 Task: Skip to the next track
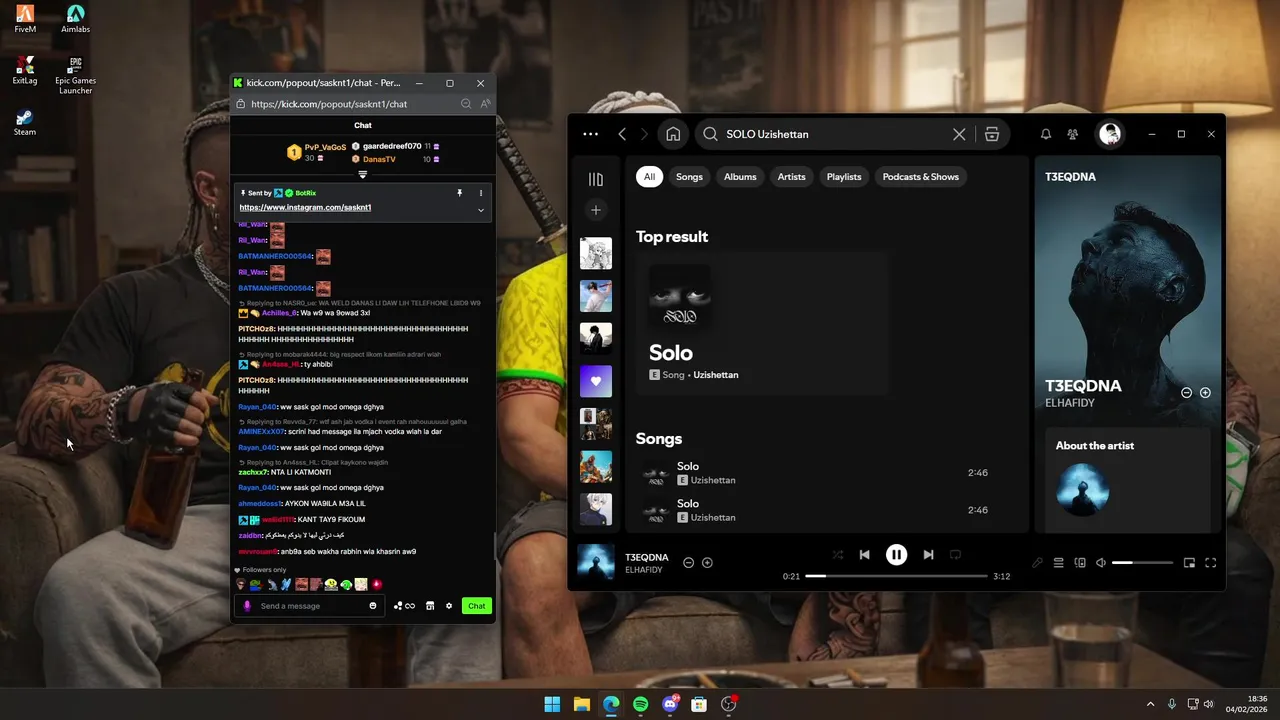click(928, 555)
